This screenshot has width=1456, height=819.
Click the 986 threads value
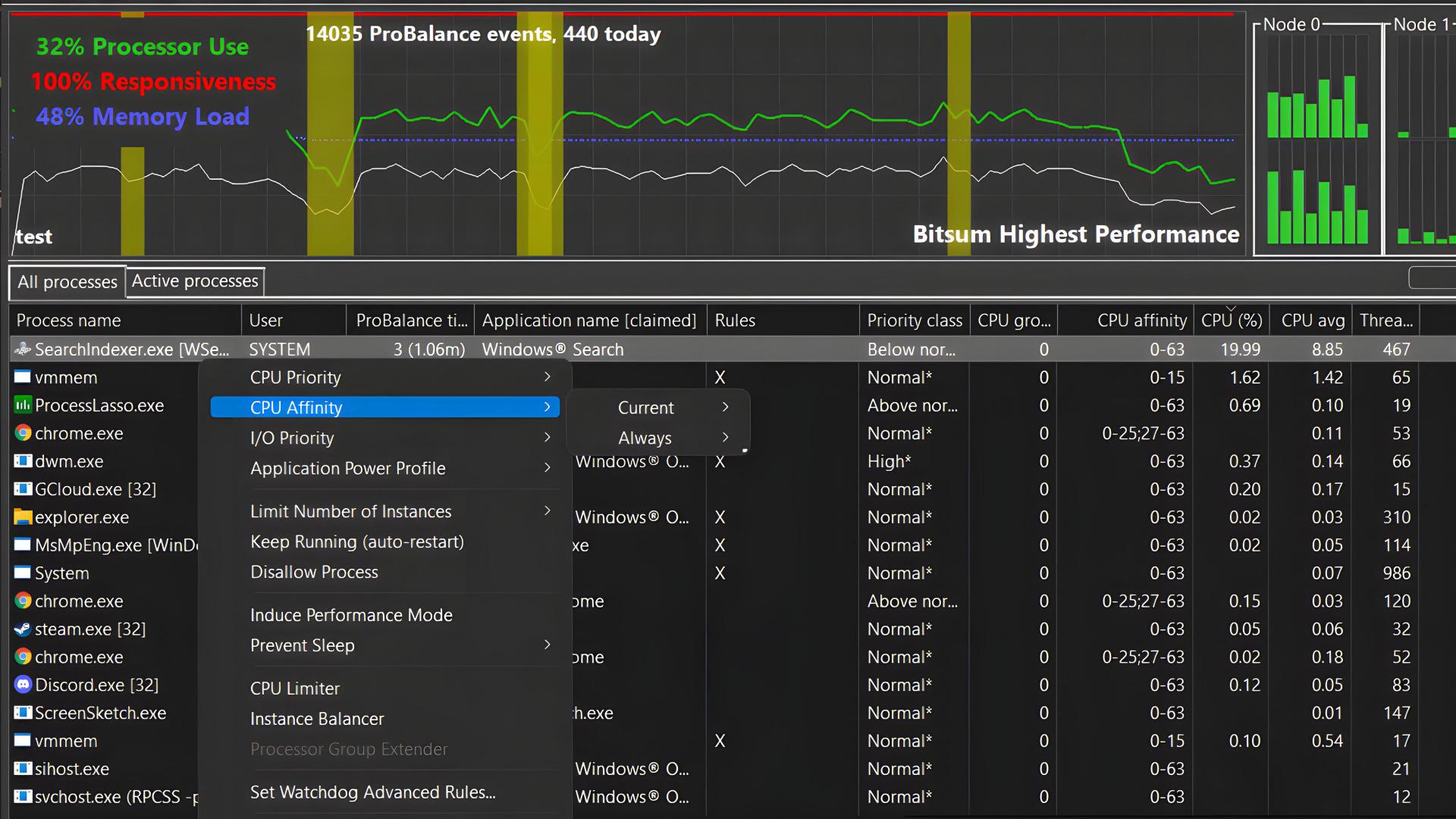[x=1396, y=573]
